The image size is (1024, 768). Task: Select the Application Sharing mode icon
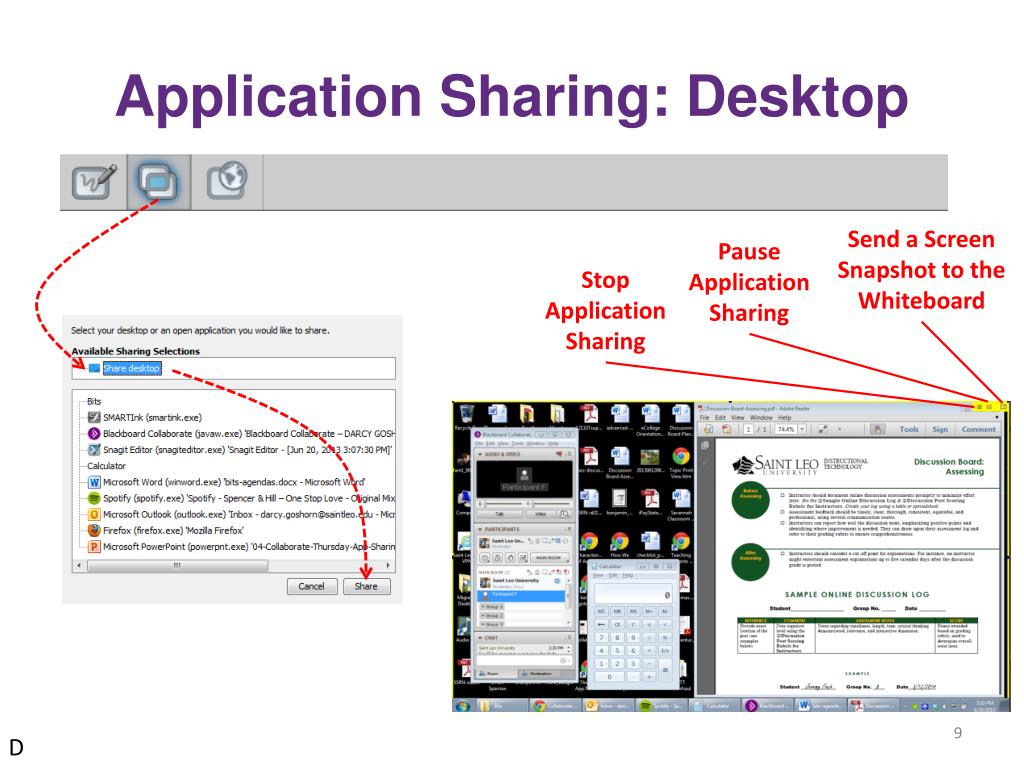click(x=159, y=182)
